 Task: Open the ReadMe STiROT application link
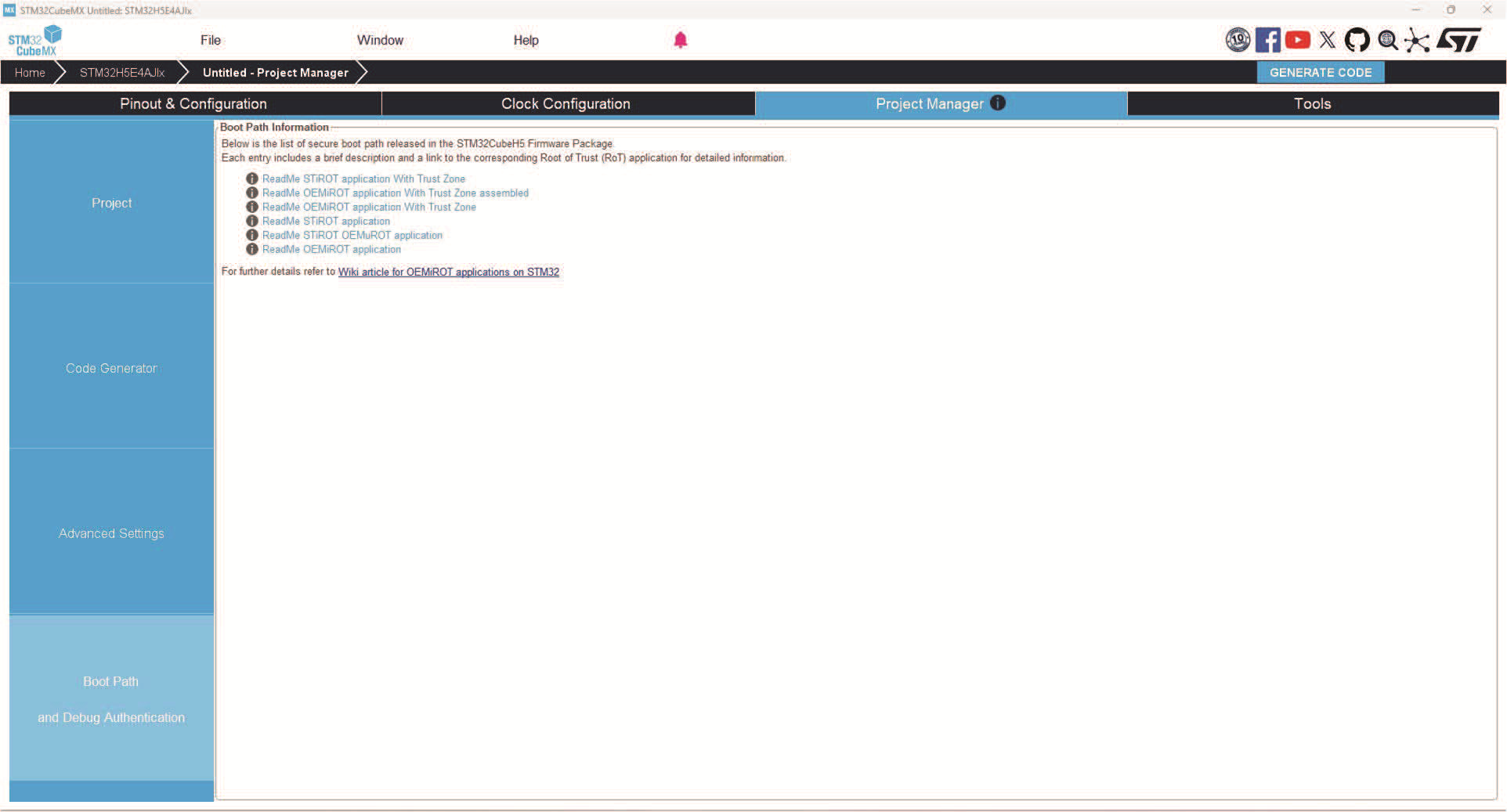pyautogui.click(x=326, y=221)
